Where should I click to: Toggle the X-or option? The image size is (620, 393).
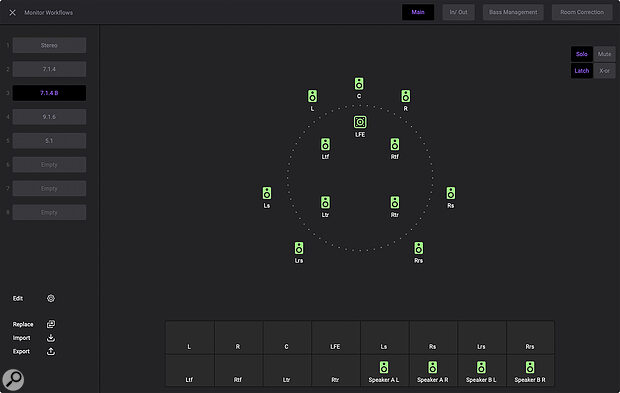604,71
